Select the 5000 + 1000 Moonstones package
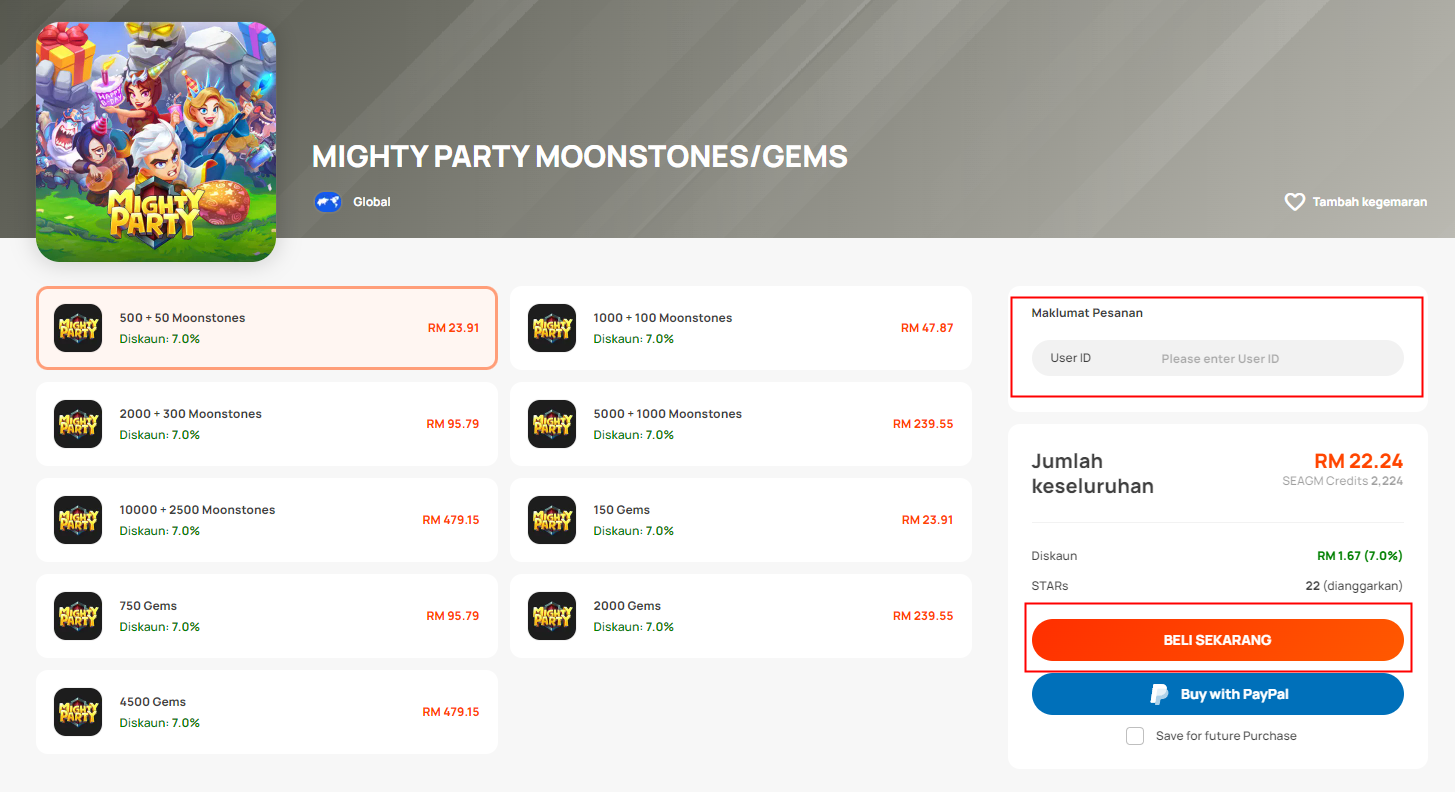 pyautogui.click(x=741, y=424)
